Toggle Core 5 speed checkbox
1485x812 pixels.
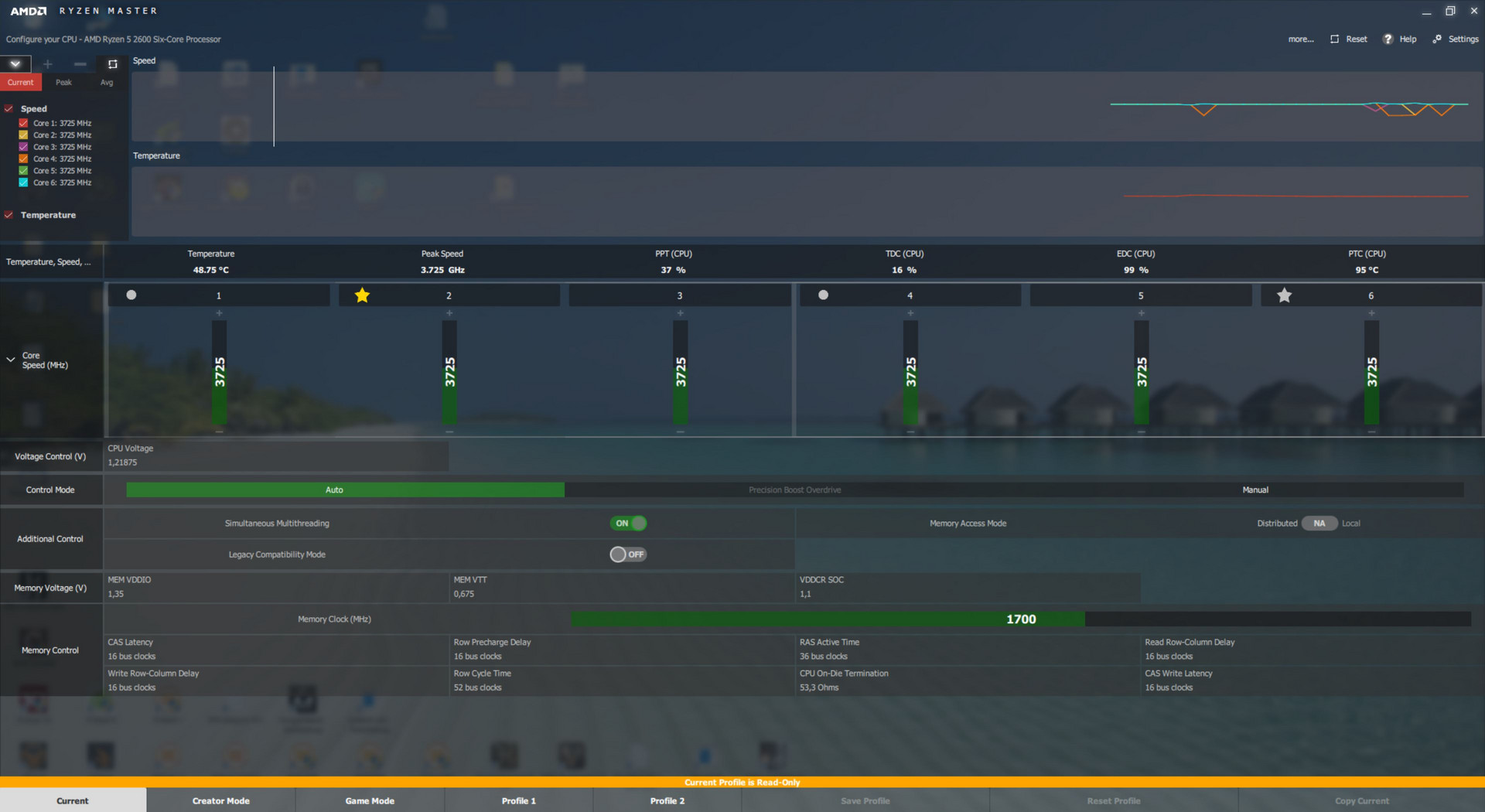click(23, 170)
